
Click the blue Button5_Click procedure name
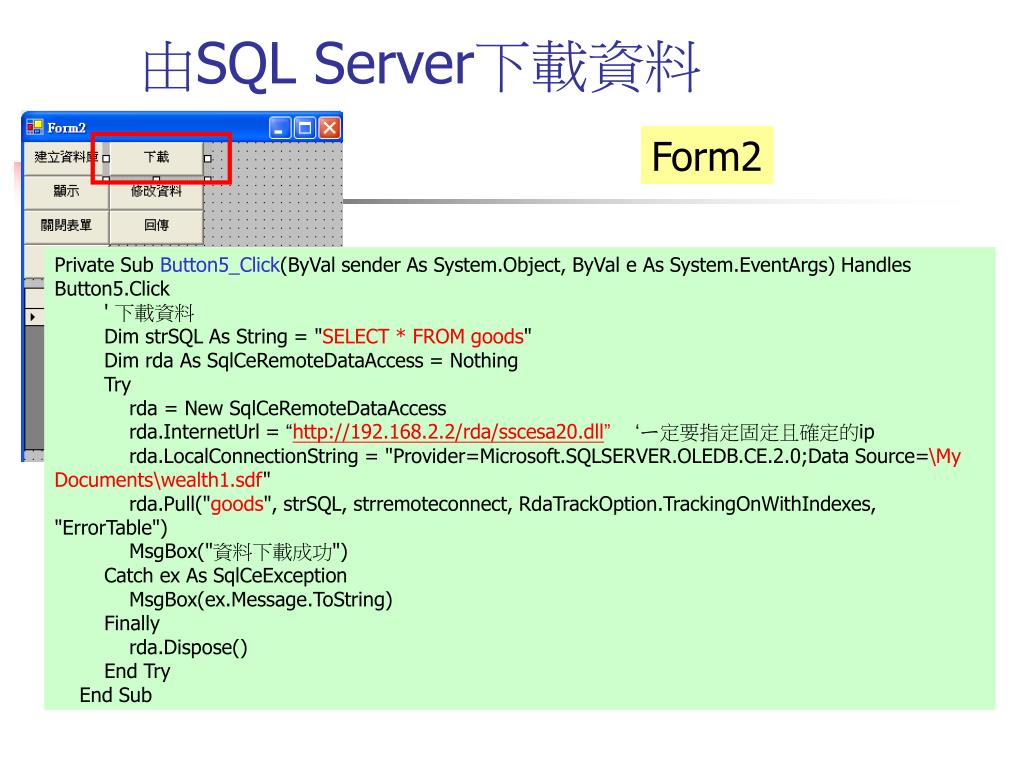(x=220, y=265)
